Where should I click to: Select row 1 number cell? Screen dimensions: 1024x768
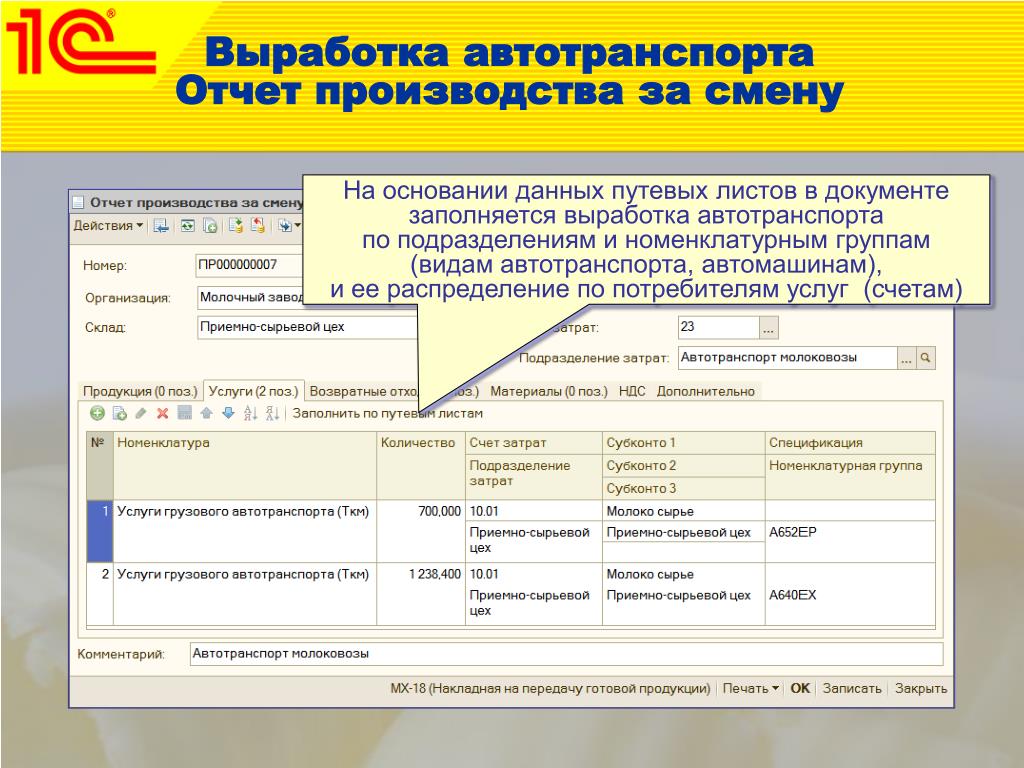coord(100,532)
